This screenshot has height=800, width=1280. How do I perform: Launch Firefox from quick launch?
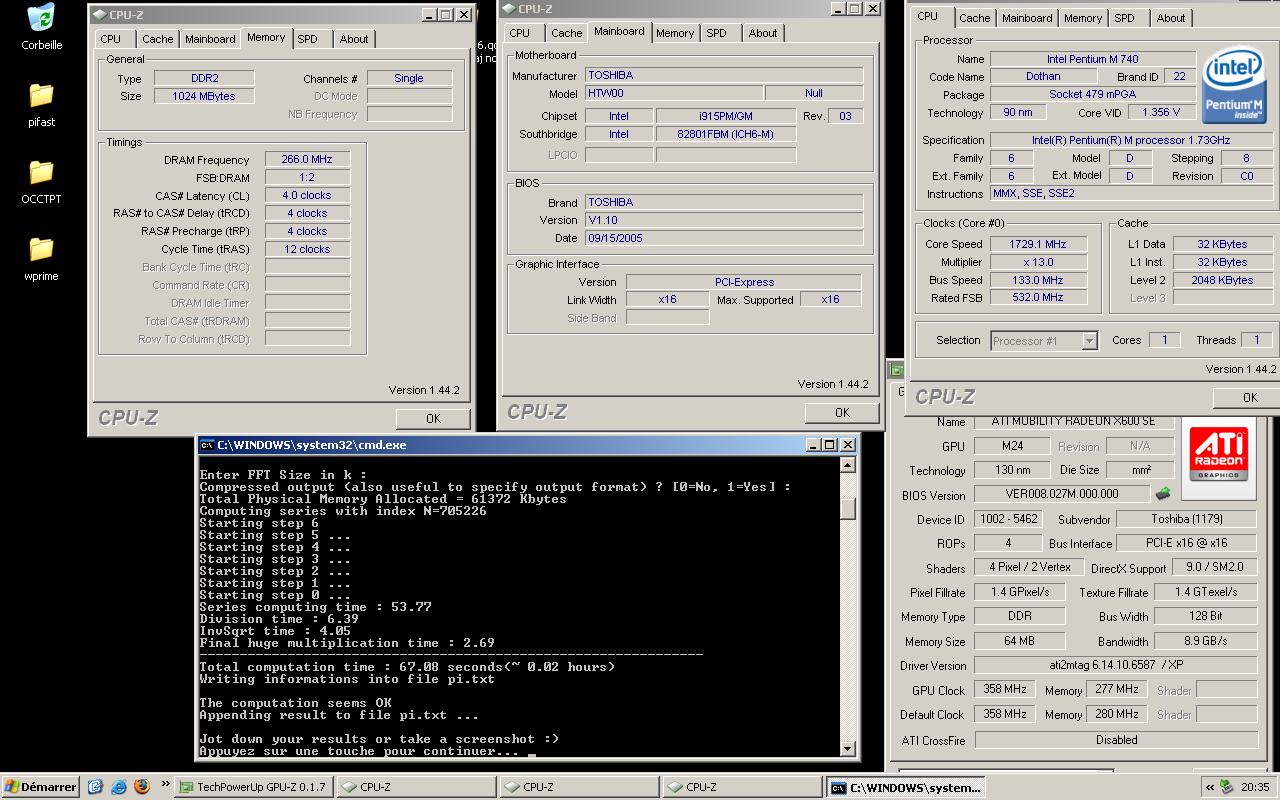pyautogui.click(x=142, y=787)
